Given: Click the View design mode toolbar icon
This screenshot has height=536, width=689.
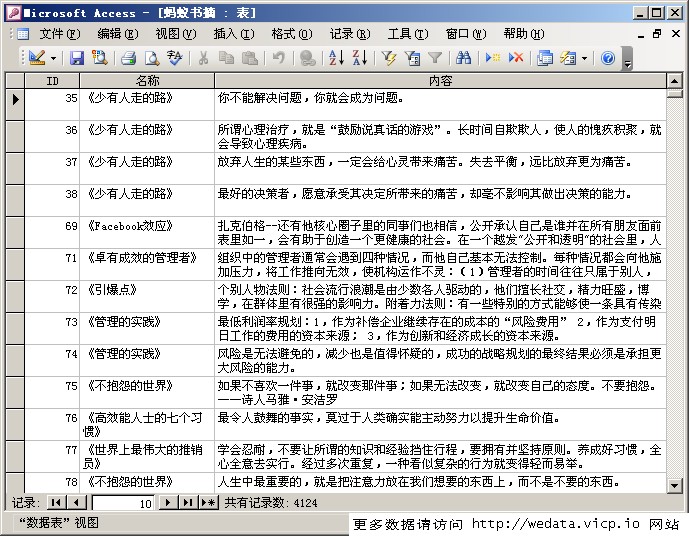Looking at the screenshot, I should pos(37,58).
